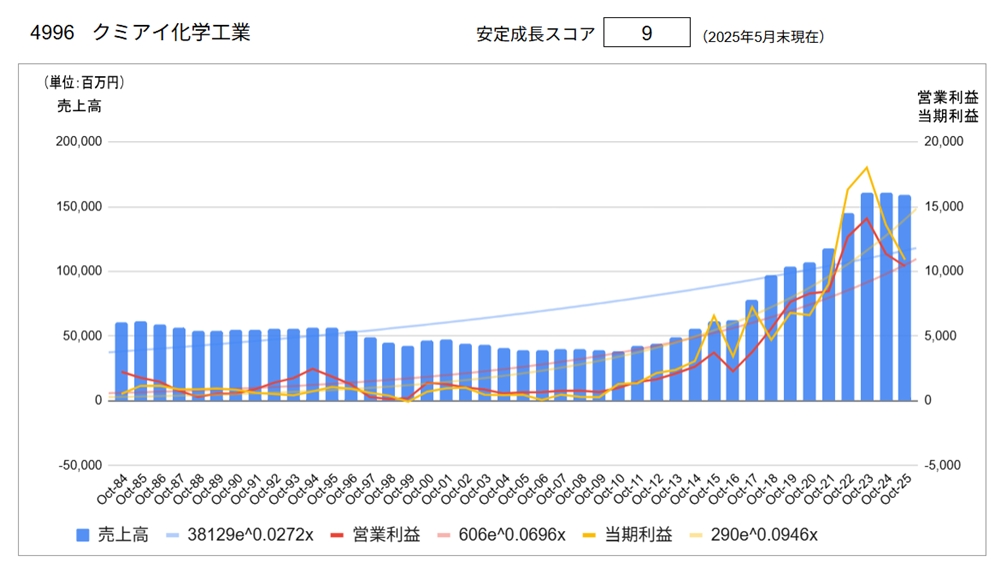Click right axis value -5,000
The image size is (1000, 573).
(943, 466)
